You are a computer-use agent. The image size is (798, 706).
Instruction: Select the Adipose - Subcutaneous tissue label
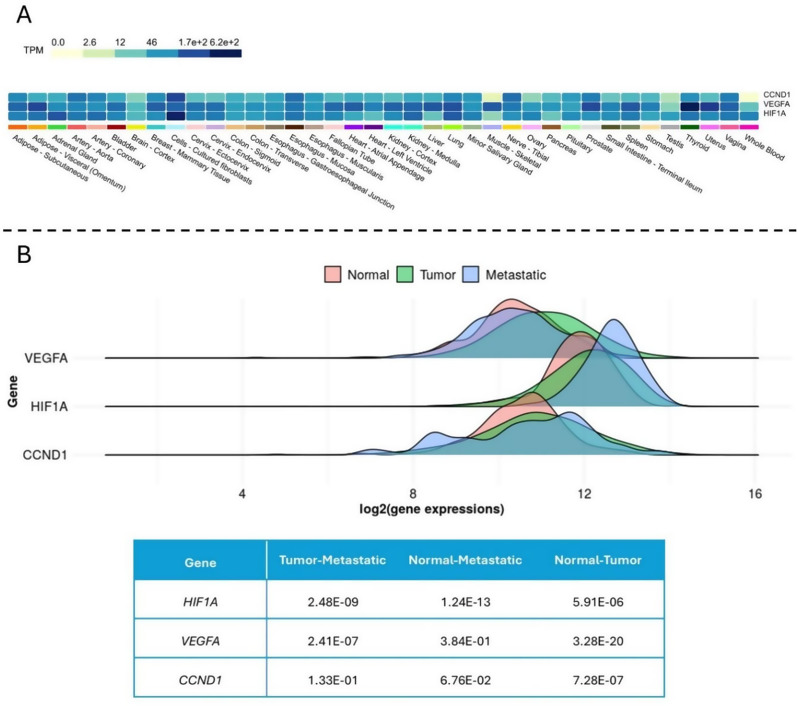coord(46,154)
